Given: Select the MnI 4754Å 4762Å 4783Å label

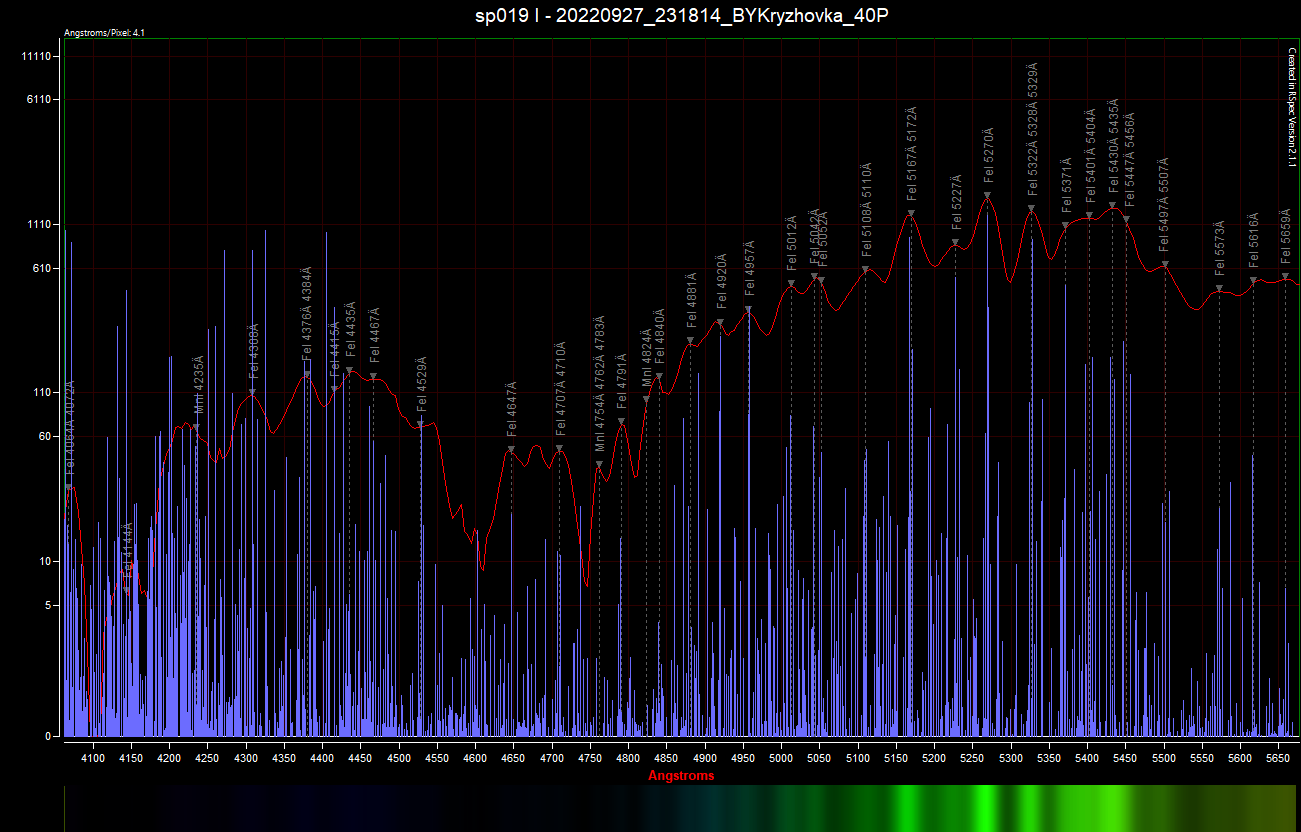Looking at the screenshot, I should click(x=600, y=385).
